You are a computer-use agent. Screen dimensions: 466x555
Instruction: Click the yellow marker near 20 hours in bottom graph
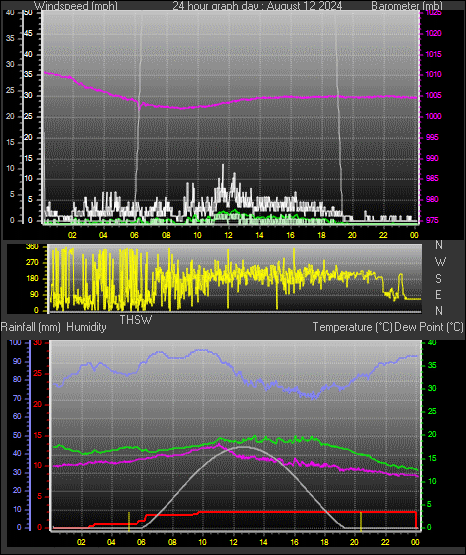[x=361, y=521]
